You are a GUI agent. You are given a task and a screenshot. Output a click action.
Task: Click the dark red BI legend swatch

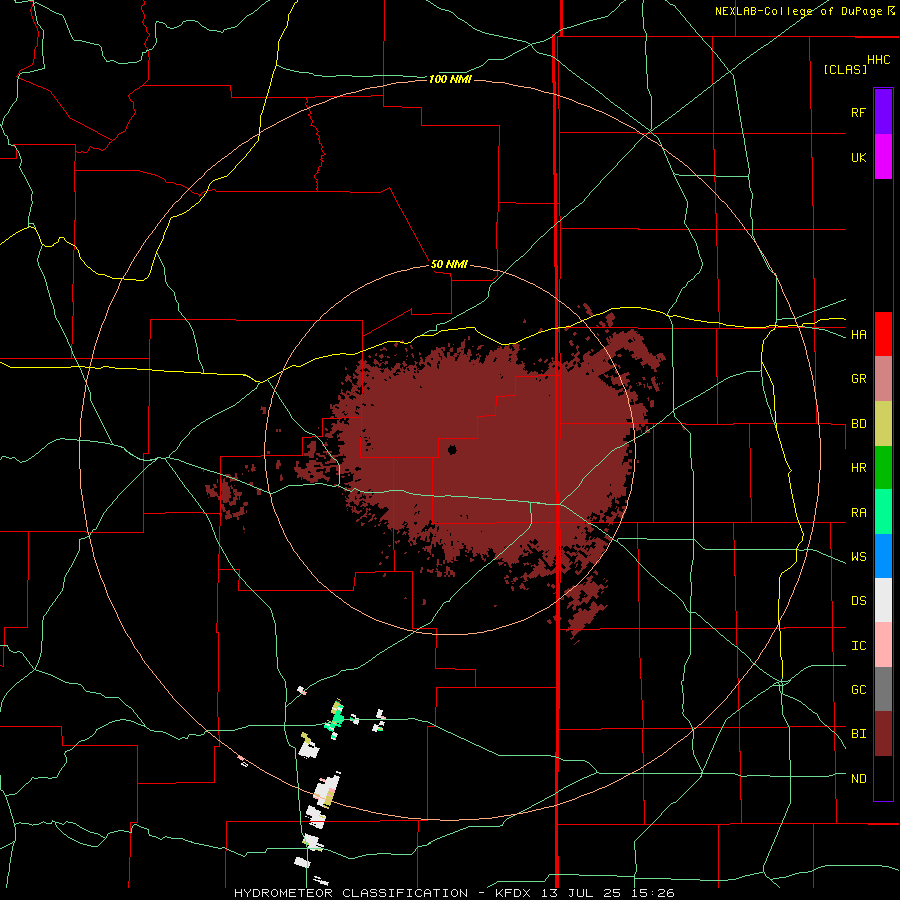pos(883,734)
